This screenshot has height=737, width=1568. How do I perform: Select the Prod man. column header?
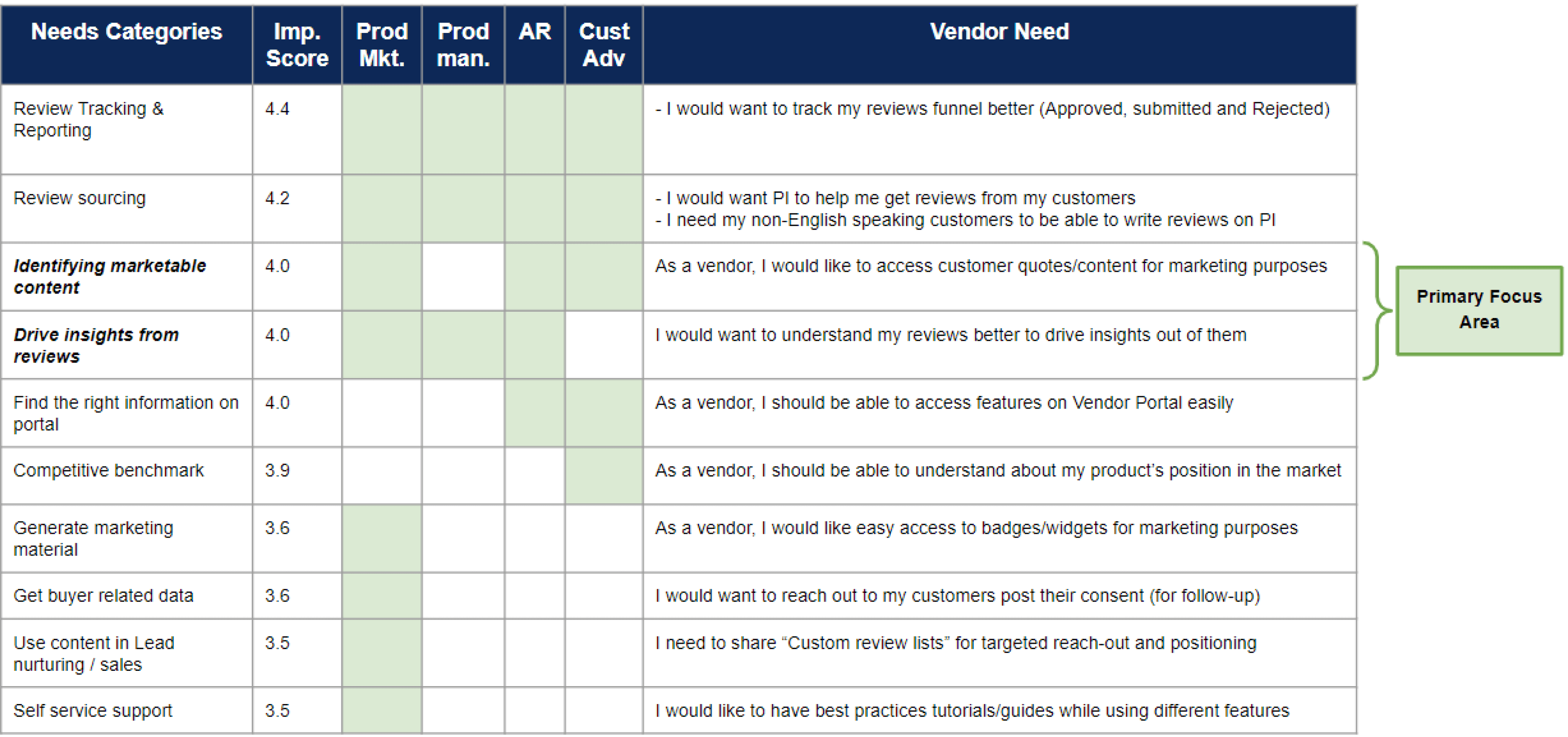coord(463,44)
